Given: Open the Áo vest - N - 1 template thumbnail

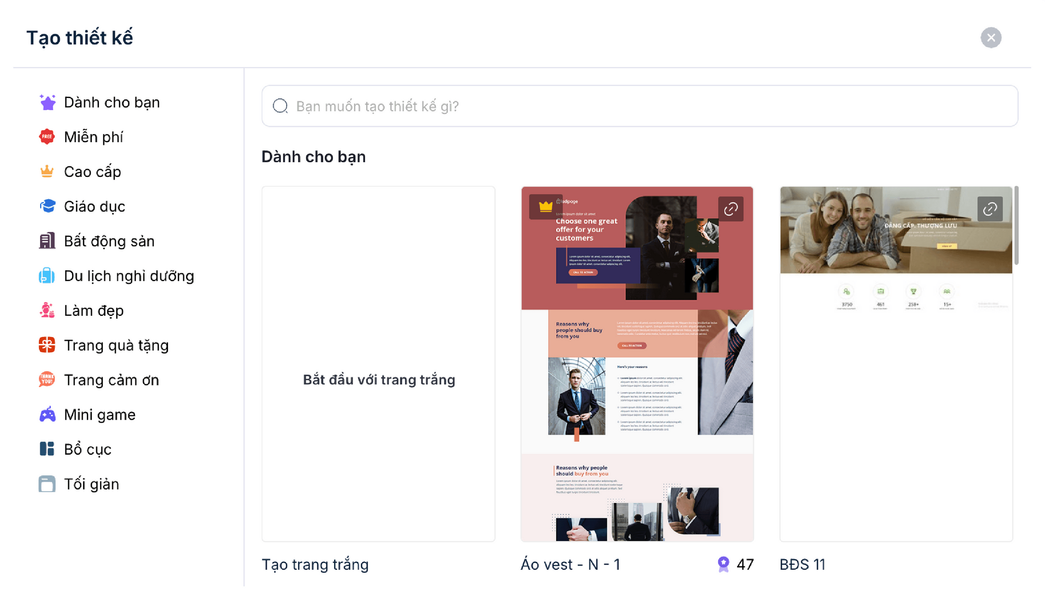Looking at the screenshot, I should [637, 364].
